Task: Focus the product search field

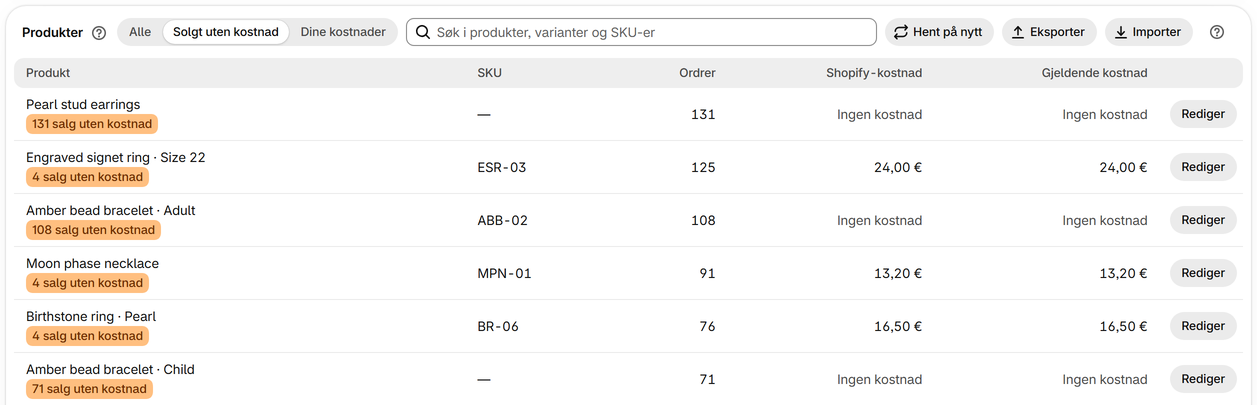Action: [641, 32]
